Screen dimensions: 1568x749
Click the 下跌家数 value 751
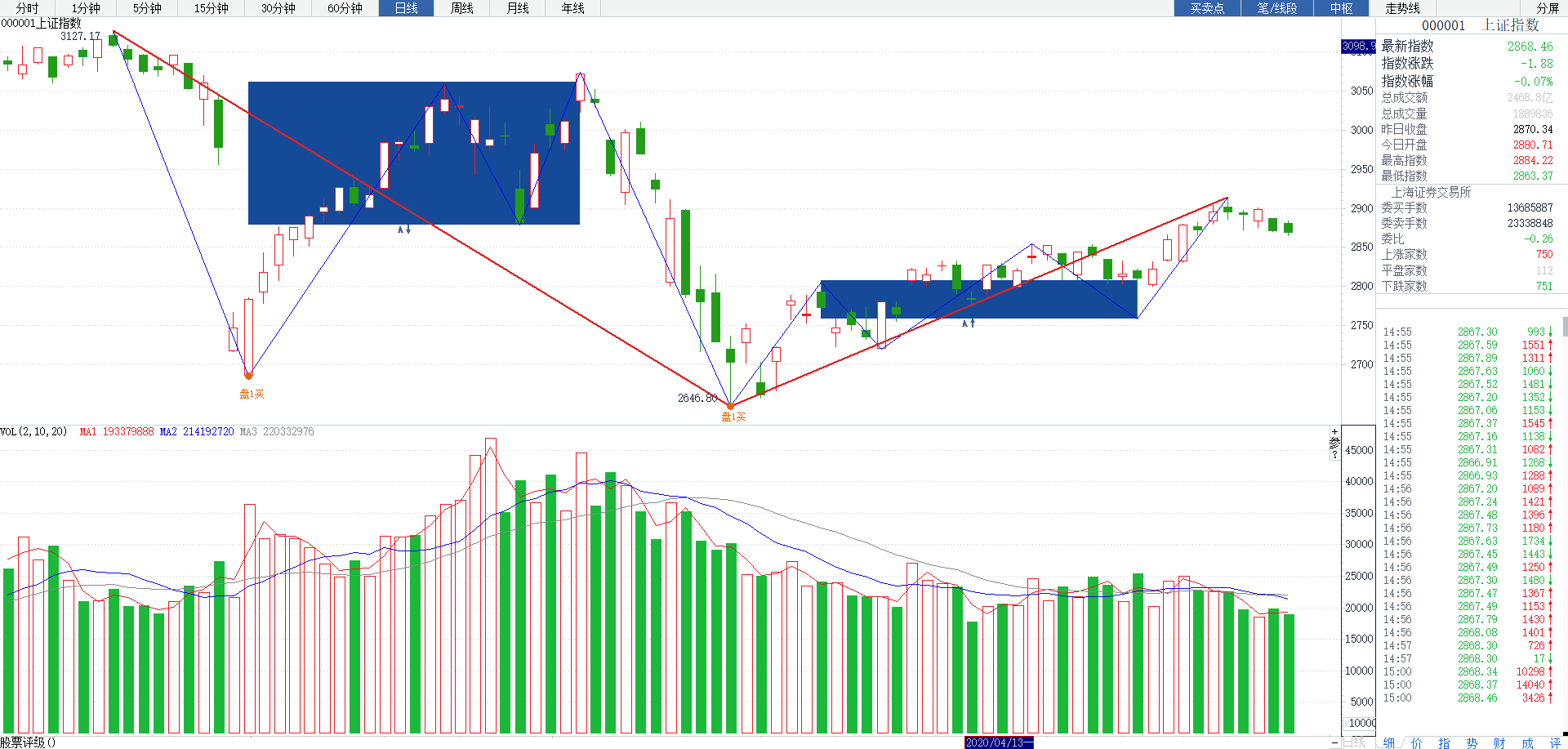(x=1544, y=286)
